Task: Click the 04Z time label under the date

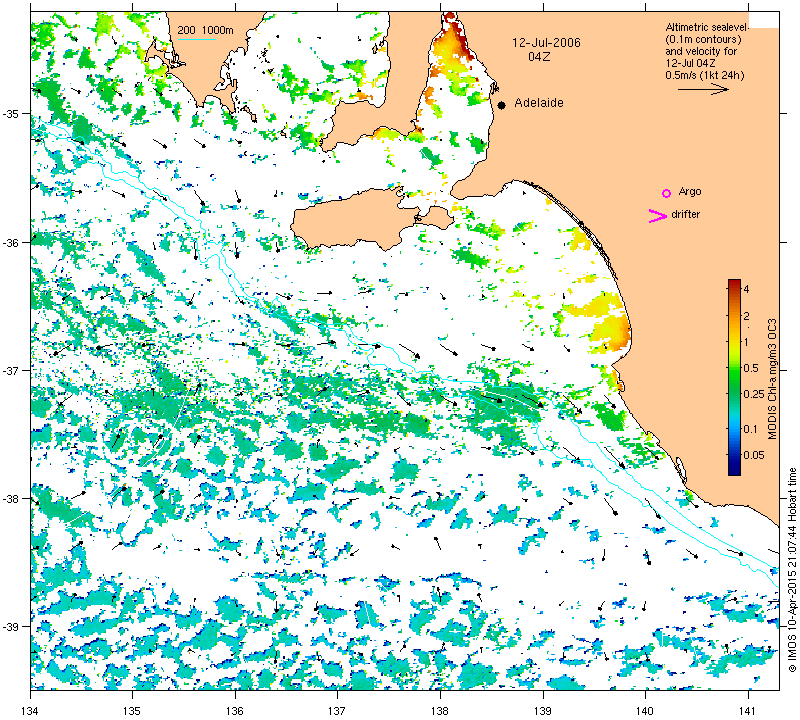Action: tap(539, 57)
